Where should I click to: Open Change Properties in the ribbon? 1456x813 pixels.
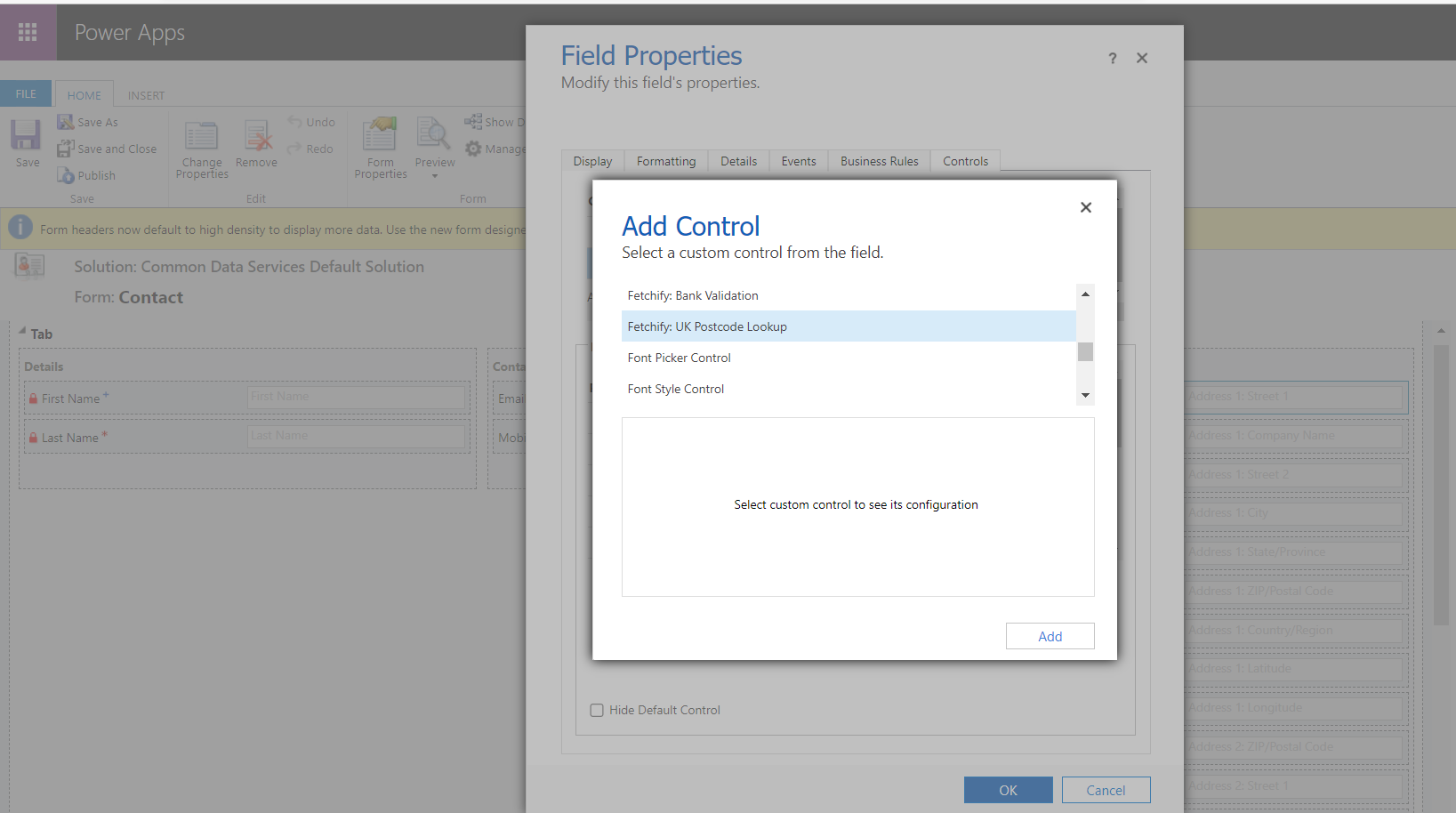click(202, 149)
